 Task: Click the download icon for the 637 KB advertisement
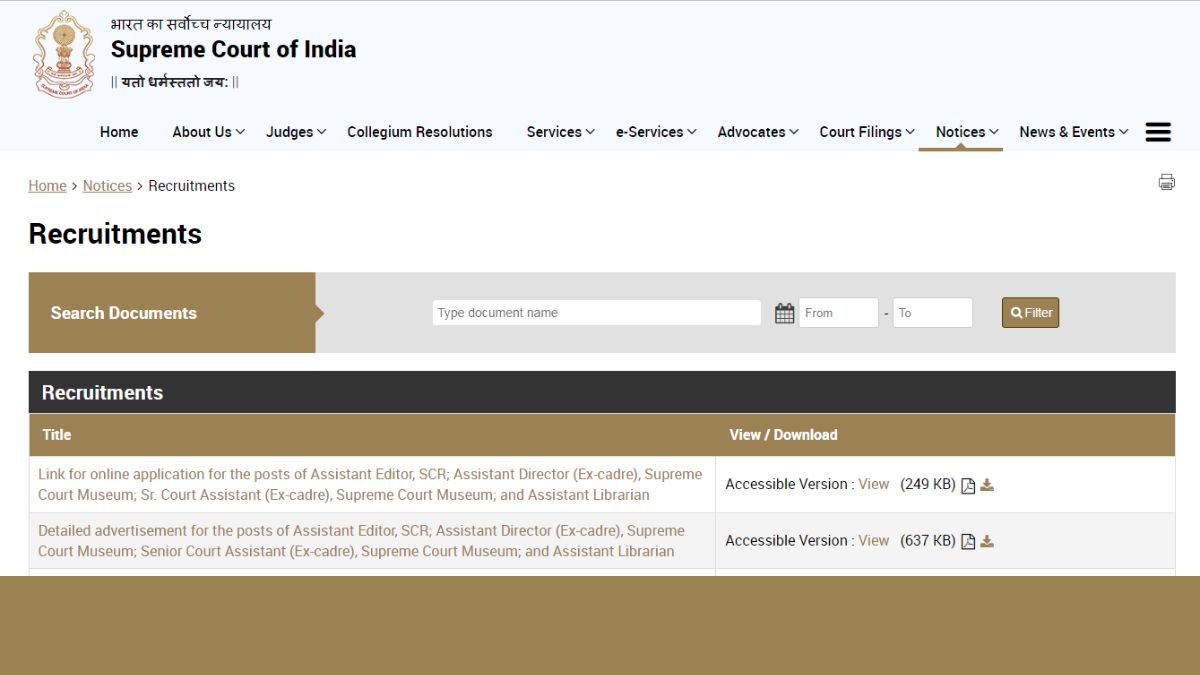[x=986, y=540]
